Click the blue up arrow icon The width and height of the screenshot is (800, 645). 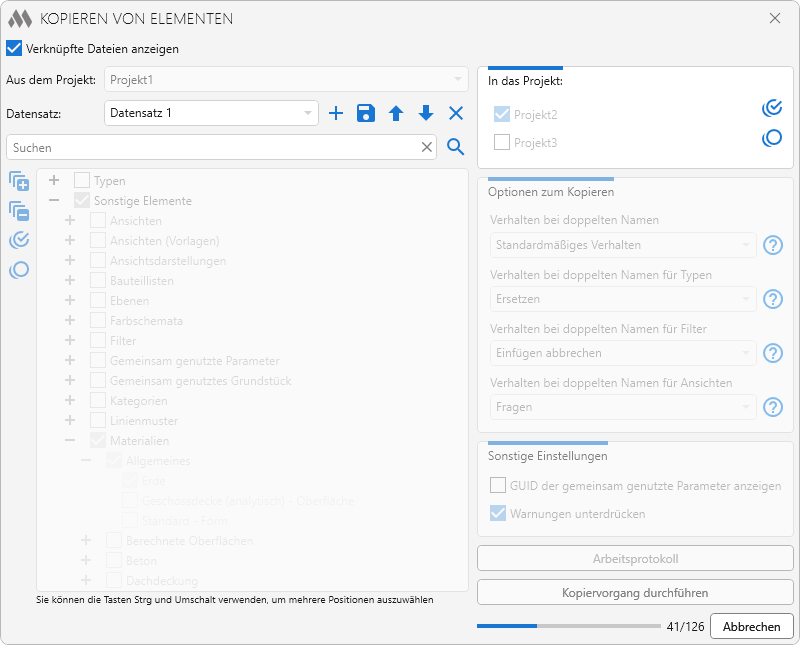point(396,114)
